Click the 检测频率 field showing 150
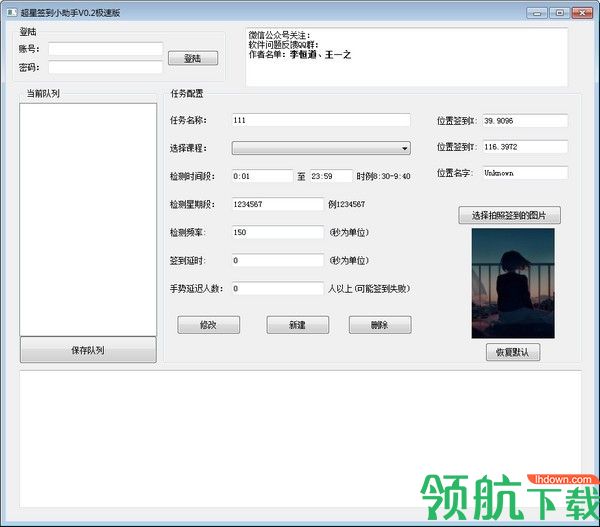600x527 pixels. coord(277,232)
